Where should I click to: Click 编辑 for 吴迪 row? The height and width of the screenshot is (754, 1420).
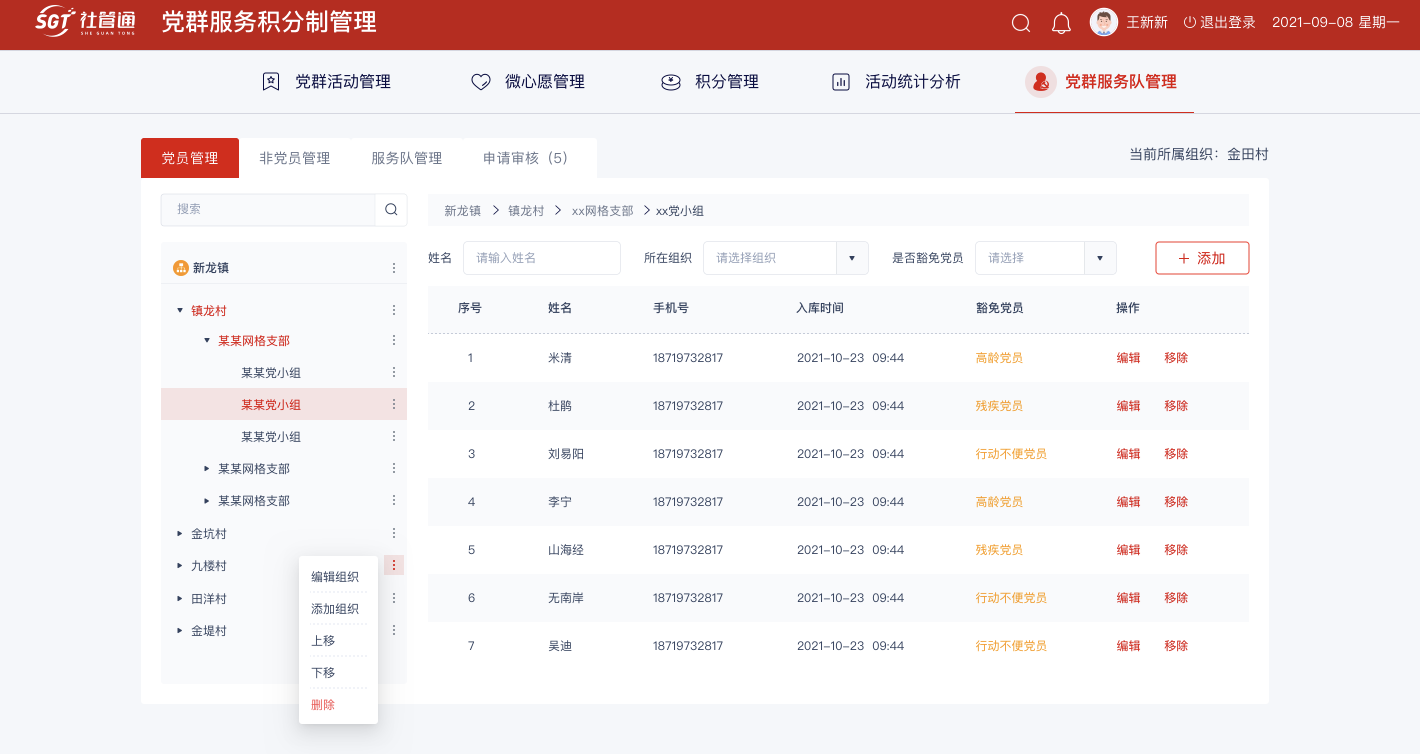[1128, 646]
